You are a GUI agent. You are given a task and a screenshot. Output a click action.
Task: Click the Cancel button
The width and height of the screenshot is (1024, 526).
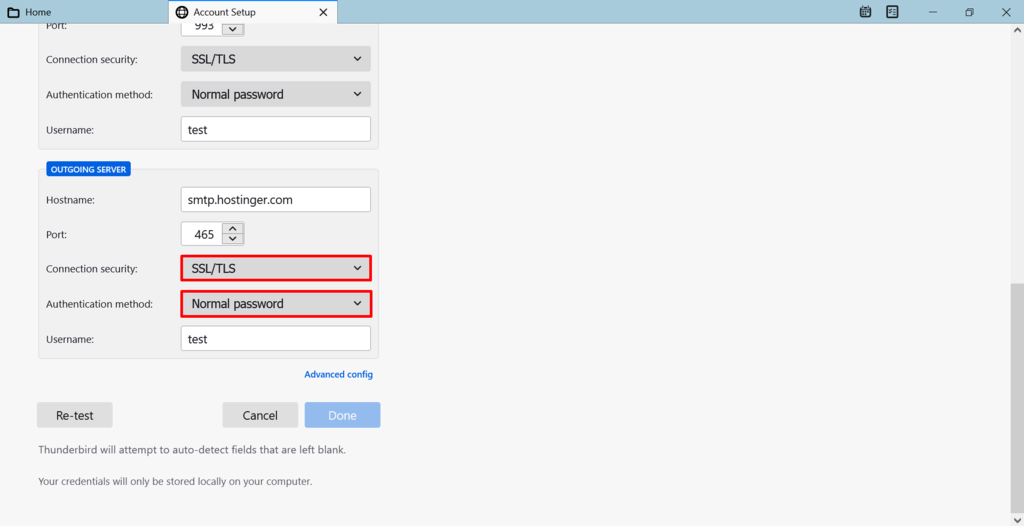[x=260, y=416]
